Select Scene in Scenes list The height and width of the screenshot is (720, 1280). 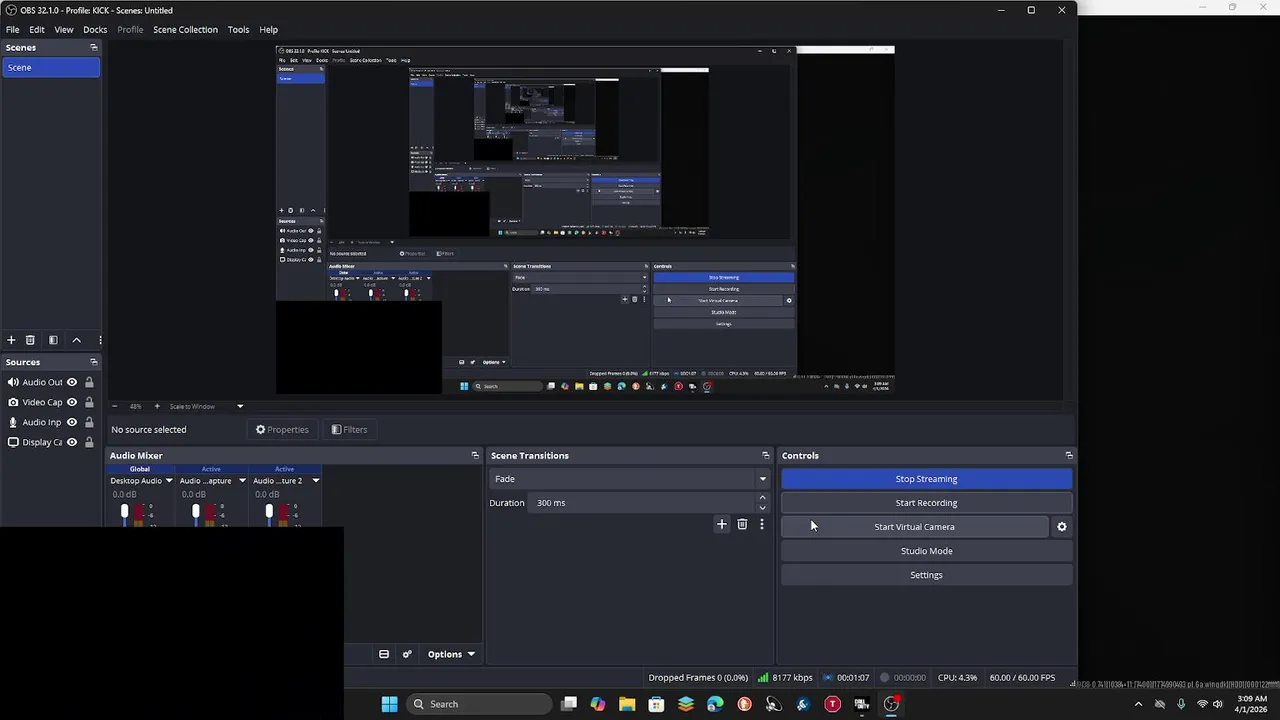tap(50, 67)
